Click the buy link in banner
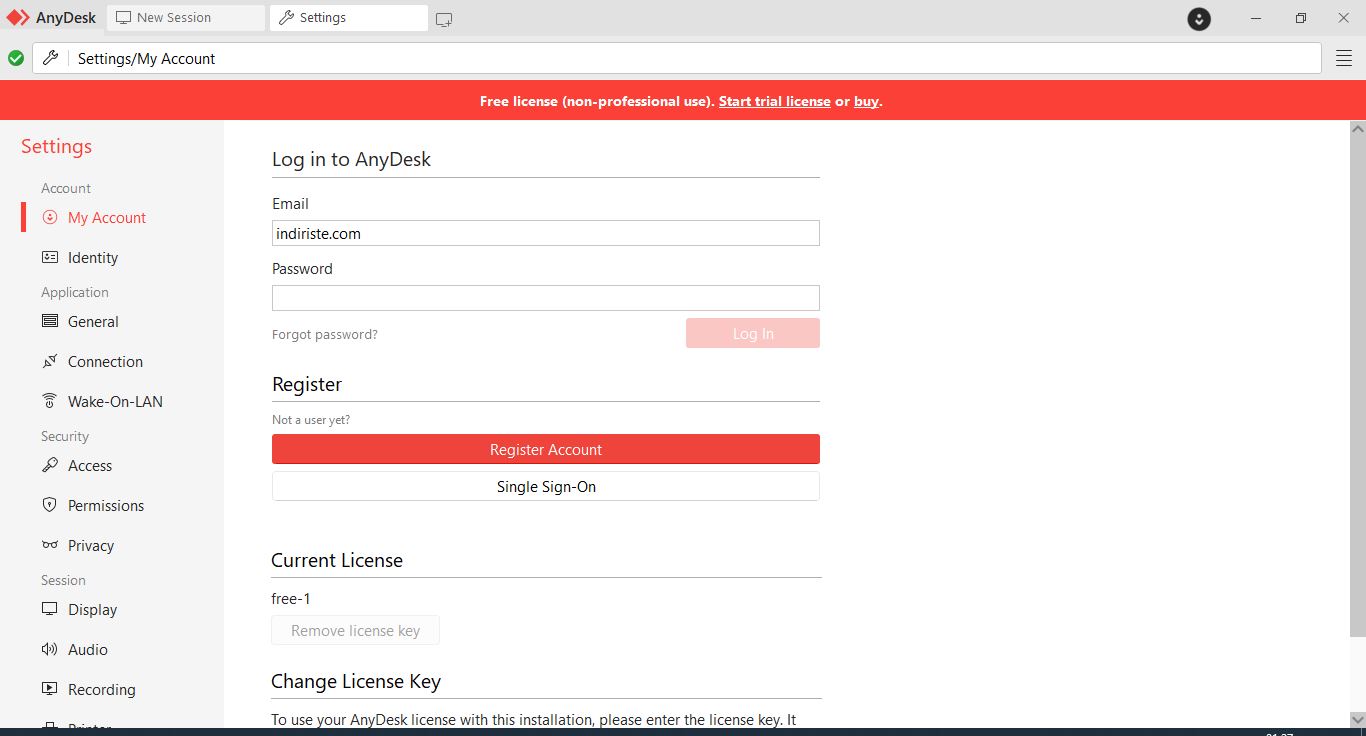 pos(866,101)
